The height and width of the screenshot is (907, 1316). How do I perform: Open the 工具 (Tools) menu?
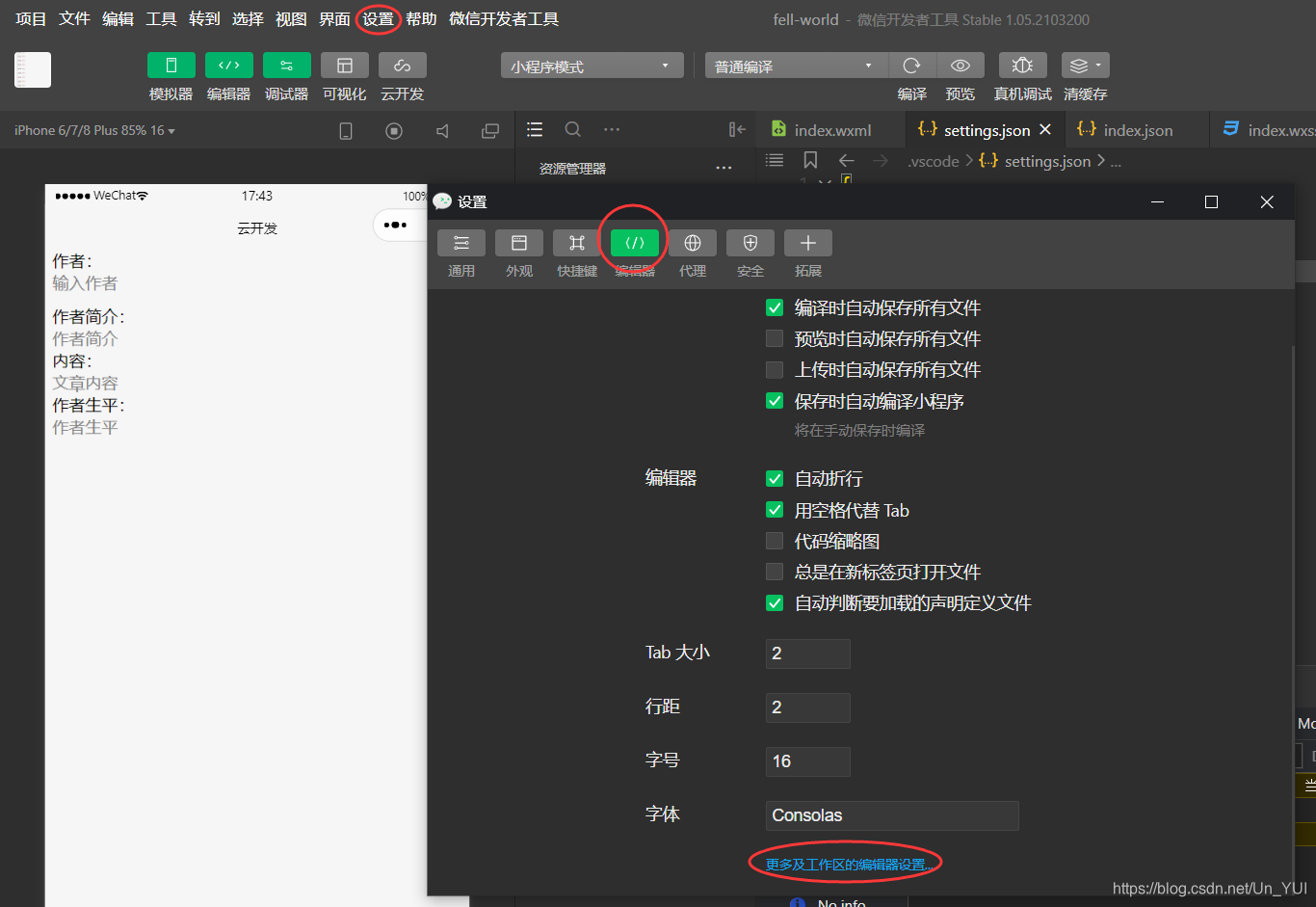click(x=161, y=19)
